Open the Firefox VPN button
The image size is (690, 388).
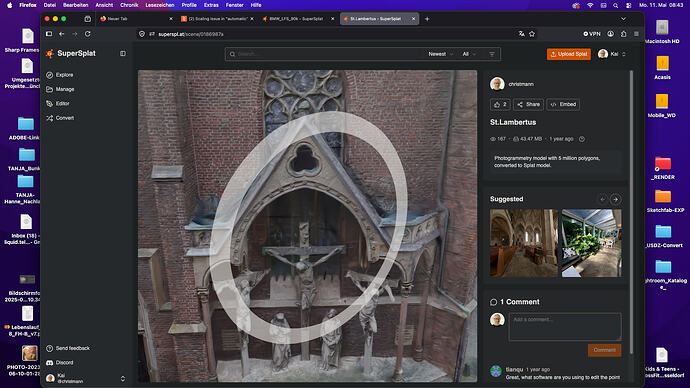click(592, 34)
